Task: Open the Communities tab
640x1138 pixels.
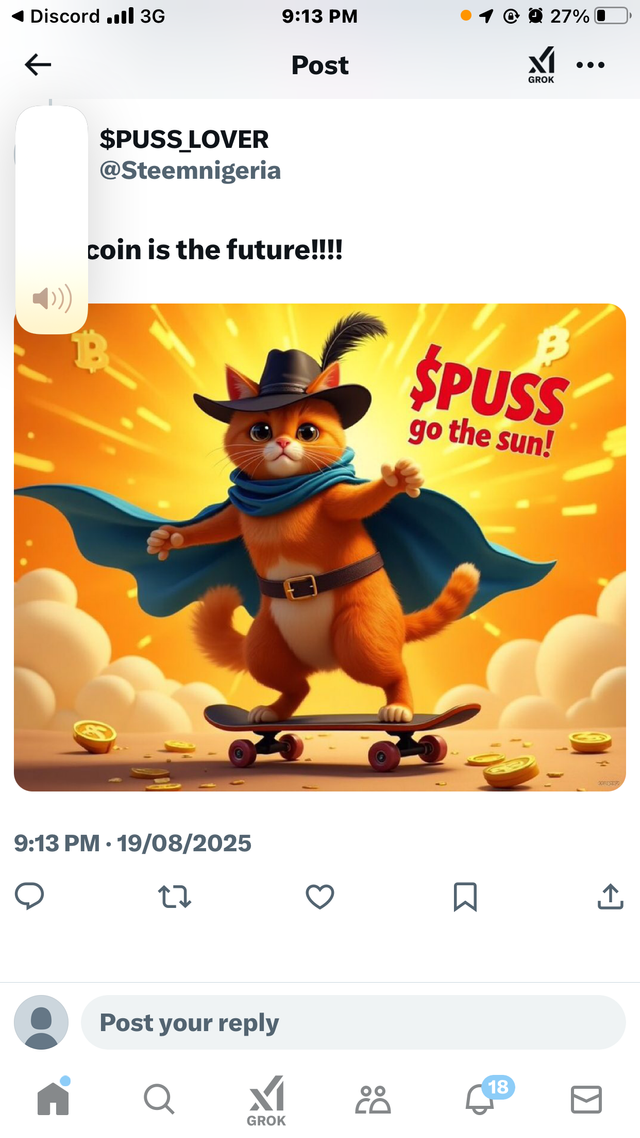Action: click(373, 1100)
